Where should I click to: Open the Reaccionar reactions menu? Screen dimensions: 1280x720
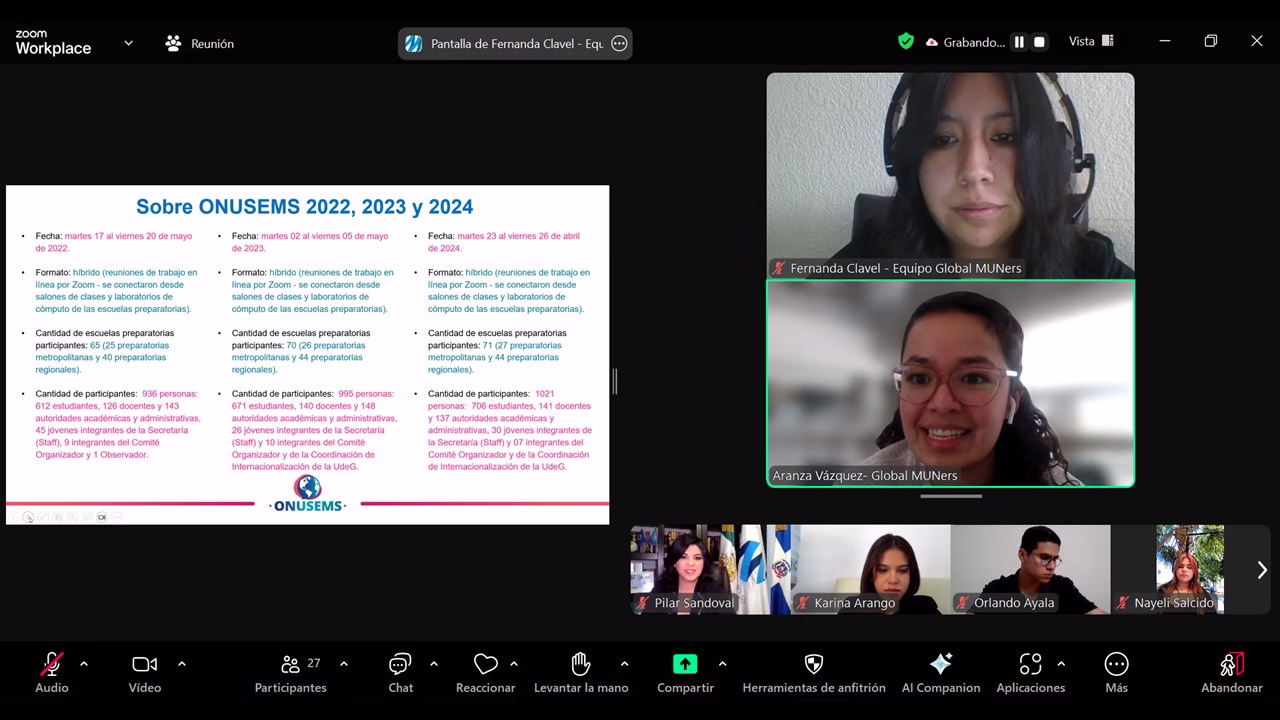(x=485, y=673)
